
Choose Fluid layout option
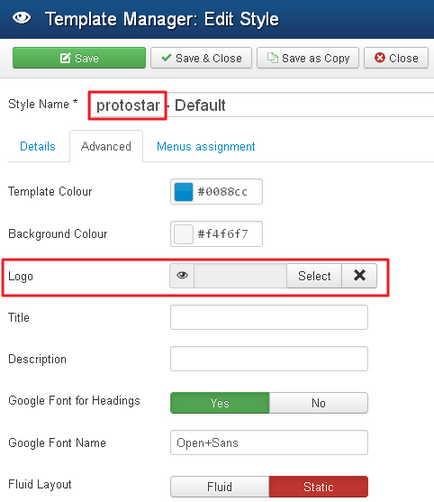point(220,487)
